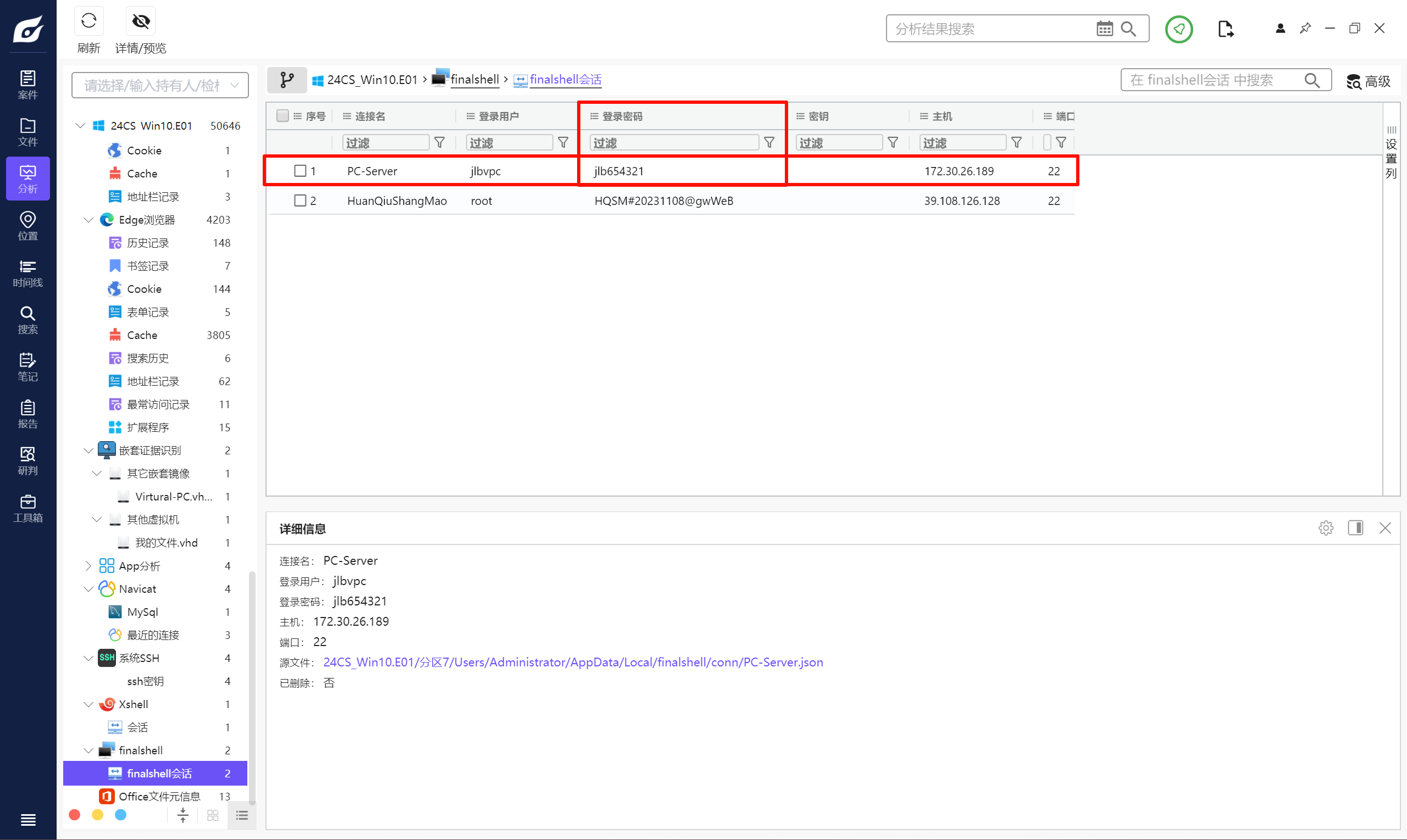
Task: Click the pin icon in the title bar
Action: pyautogui.click(x=1305, y=27)
